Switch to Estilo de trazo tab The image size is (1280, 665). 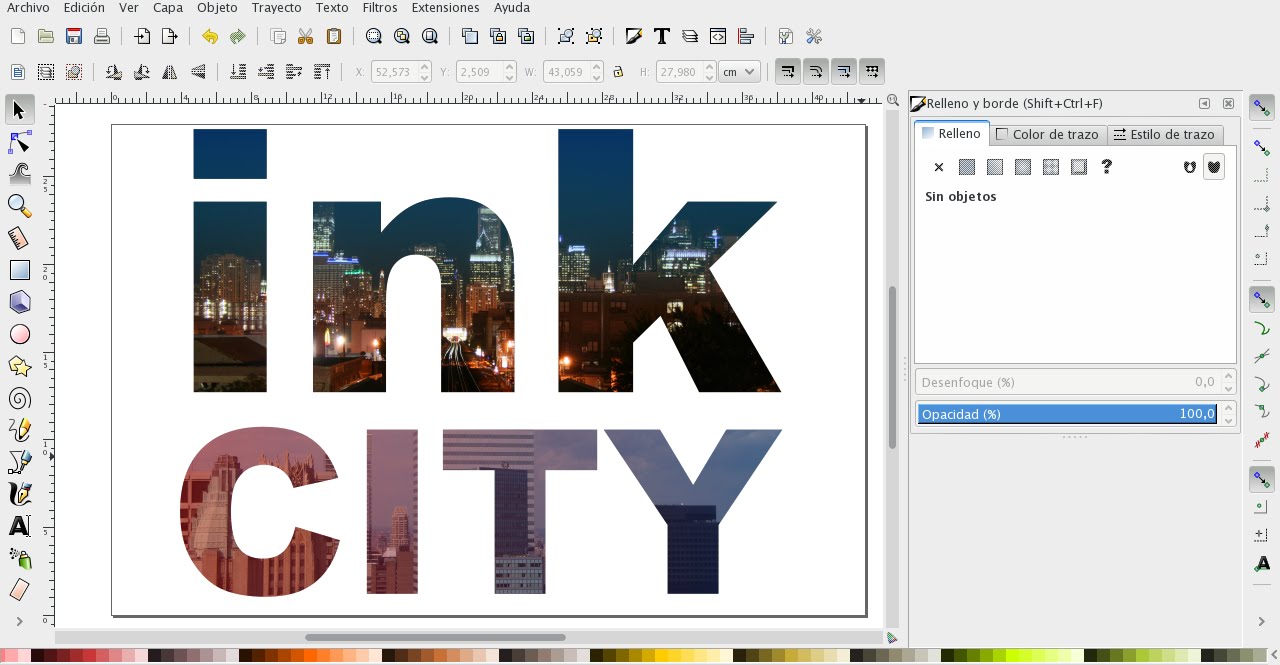[1164, 134]
